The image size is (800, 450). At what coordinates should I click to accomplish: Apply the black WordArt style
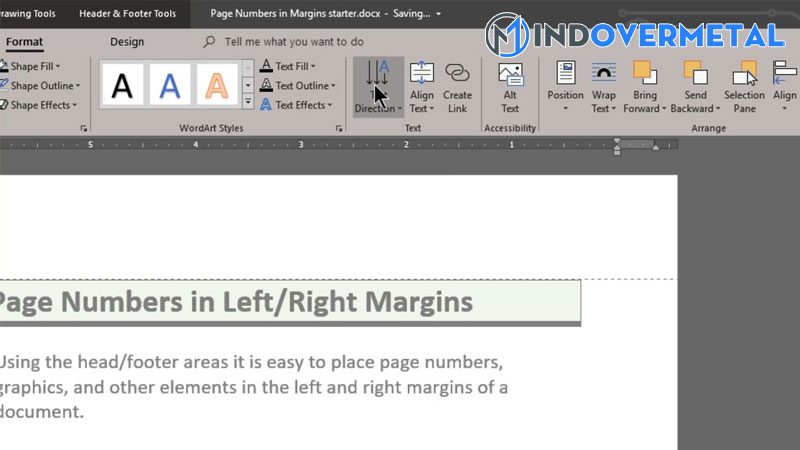tap(122, 85)
